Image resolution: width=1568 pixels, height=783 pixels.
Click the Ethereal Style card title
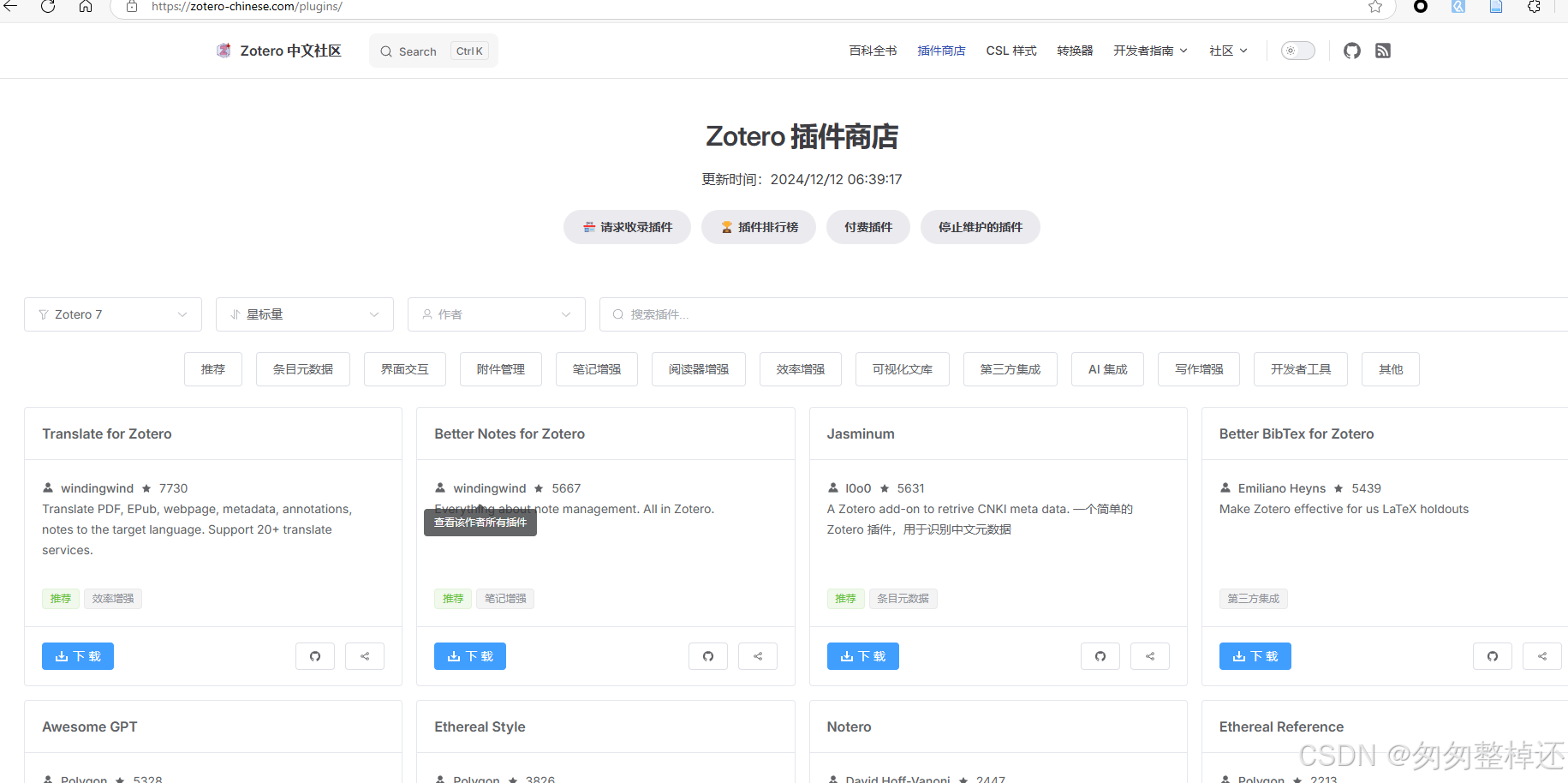[x=480, y=726]
